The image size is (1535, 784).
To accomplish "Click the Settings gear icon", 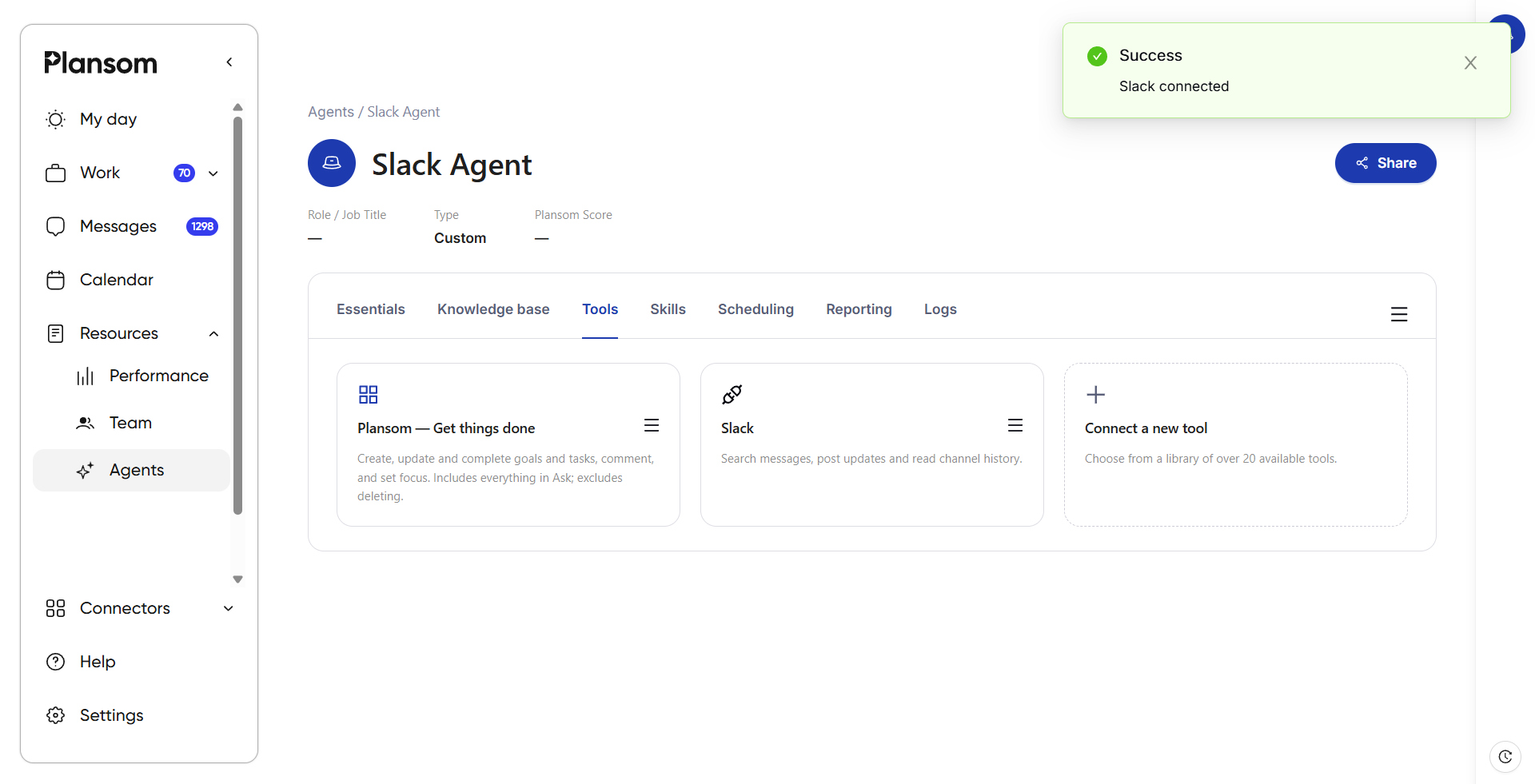I will pos(55,715).
